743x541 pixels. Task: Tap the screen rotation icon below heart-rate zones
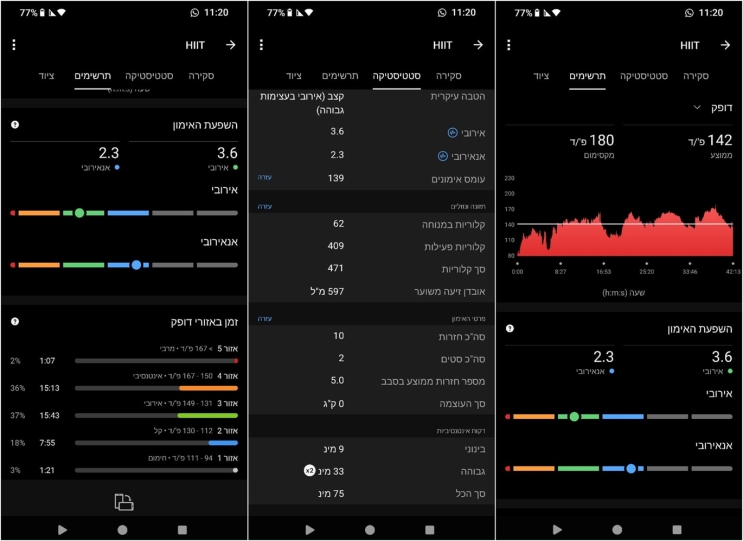123,502
